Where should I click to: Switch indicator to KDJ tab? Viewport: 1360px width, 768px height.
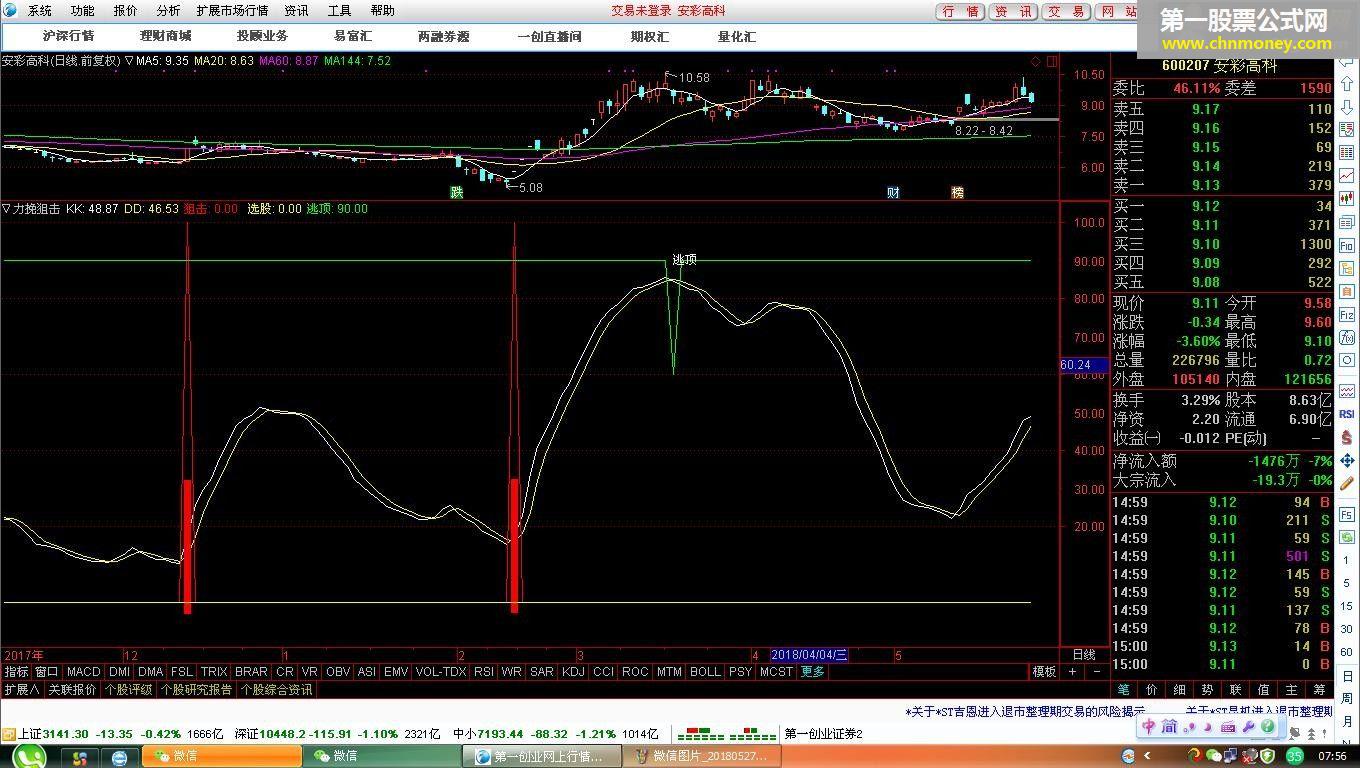(x=573, y=672)
